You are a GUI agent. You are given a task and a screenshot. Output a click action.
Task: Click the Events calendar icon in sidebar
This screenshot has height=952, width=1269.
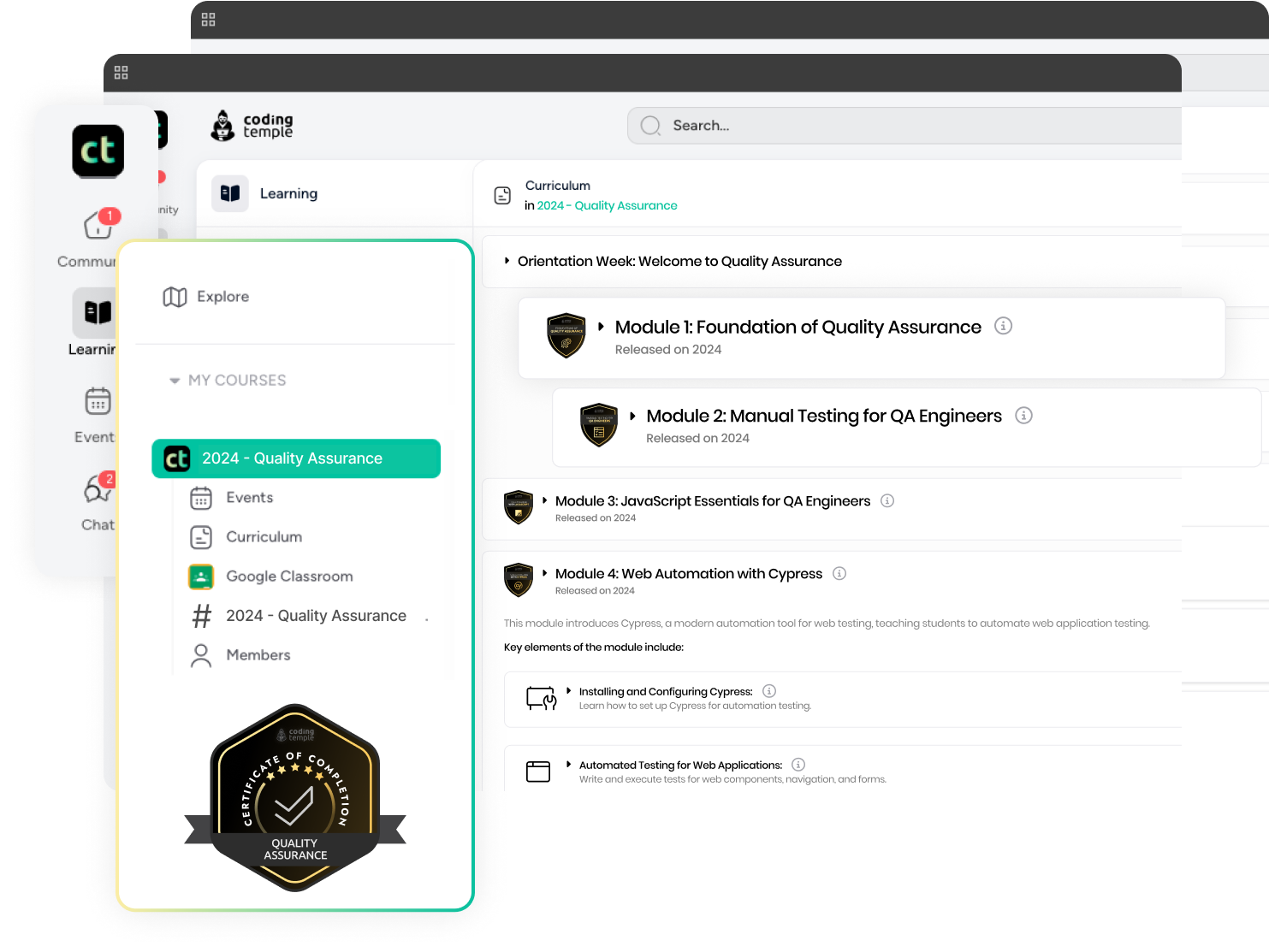98,401
